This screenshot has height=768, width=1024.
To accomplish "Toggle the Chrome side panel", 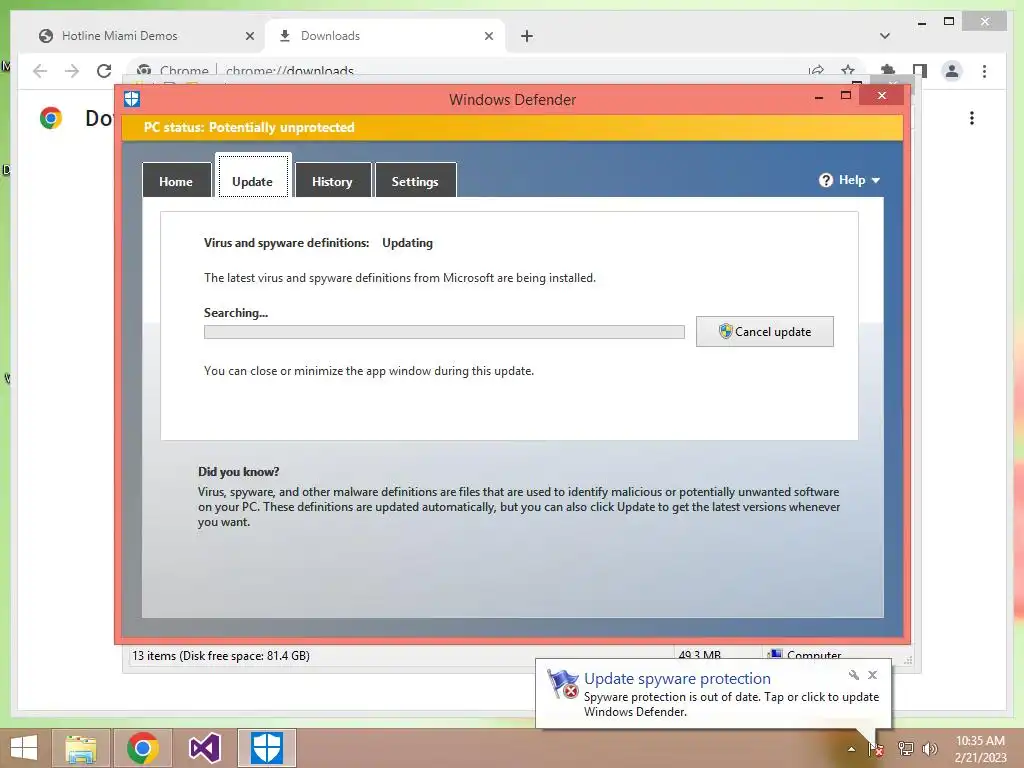I will (x=920, y=70).
